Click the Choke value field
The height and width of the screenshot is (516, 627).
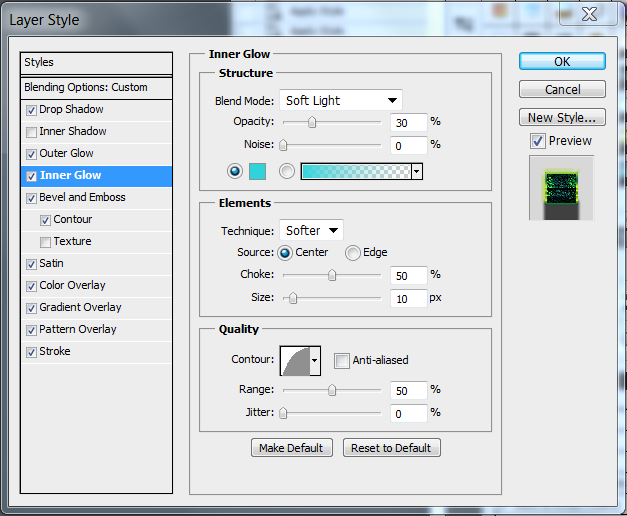(x=409, y=276)
